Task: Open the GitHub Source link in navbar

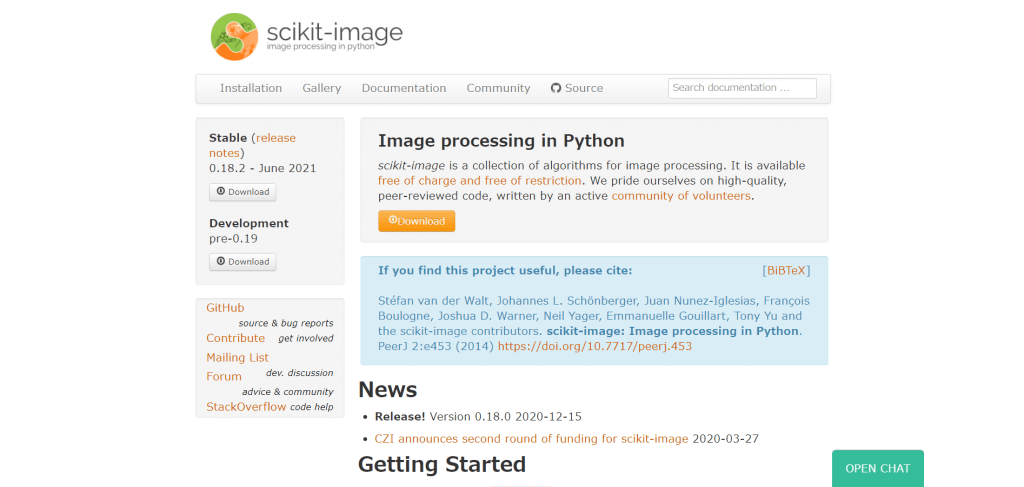Action: click(x=577, y=88)
